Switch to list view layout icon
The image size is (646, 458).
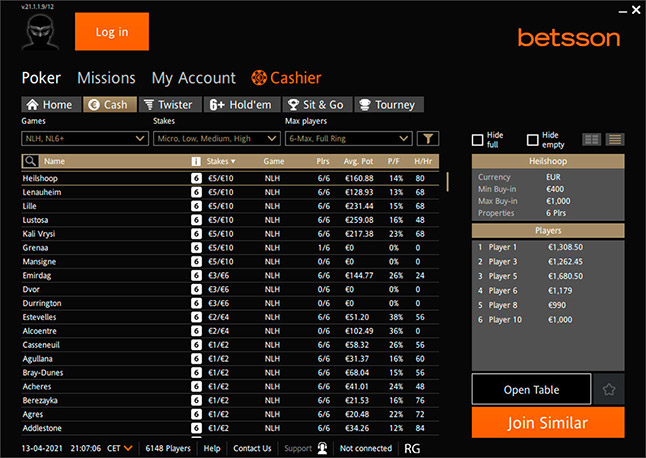[x=615, y=140]
